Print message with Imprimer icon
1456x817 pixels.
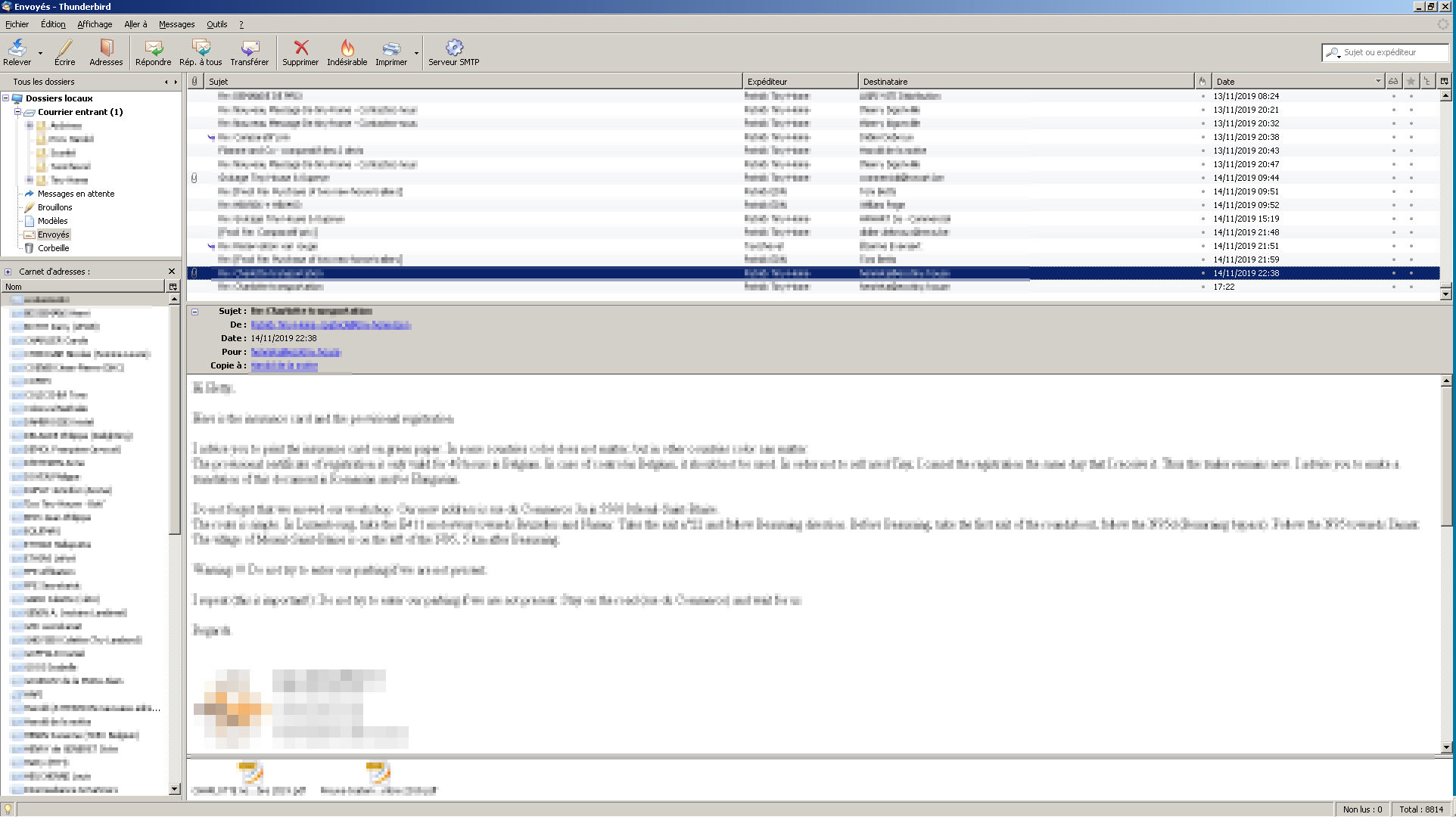(390, 51)
